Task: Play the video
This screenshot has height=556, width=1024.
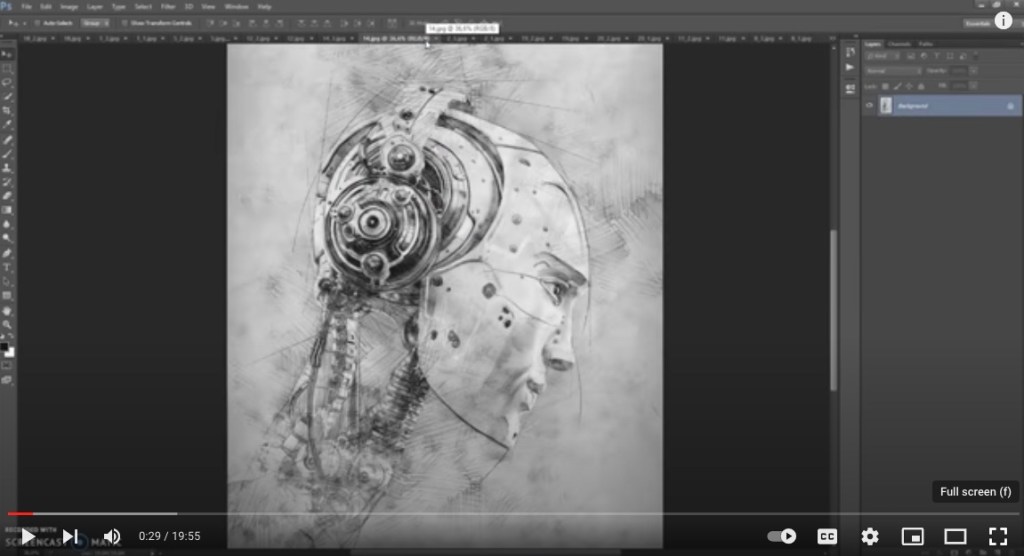Action: click(x=28, y=537)
